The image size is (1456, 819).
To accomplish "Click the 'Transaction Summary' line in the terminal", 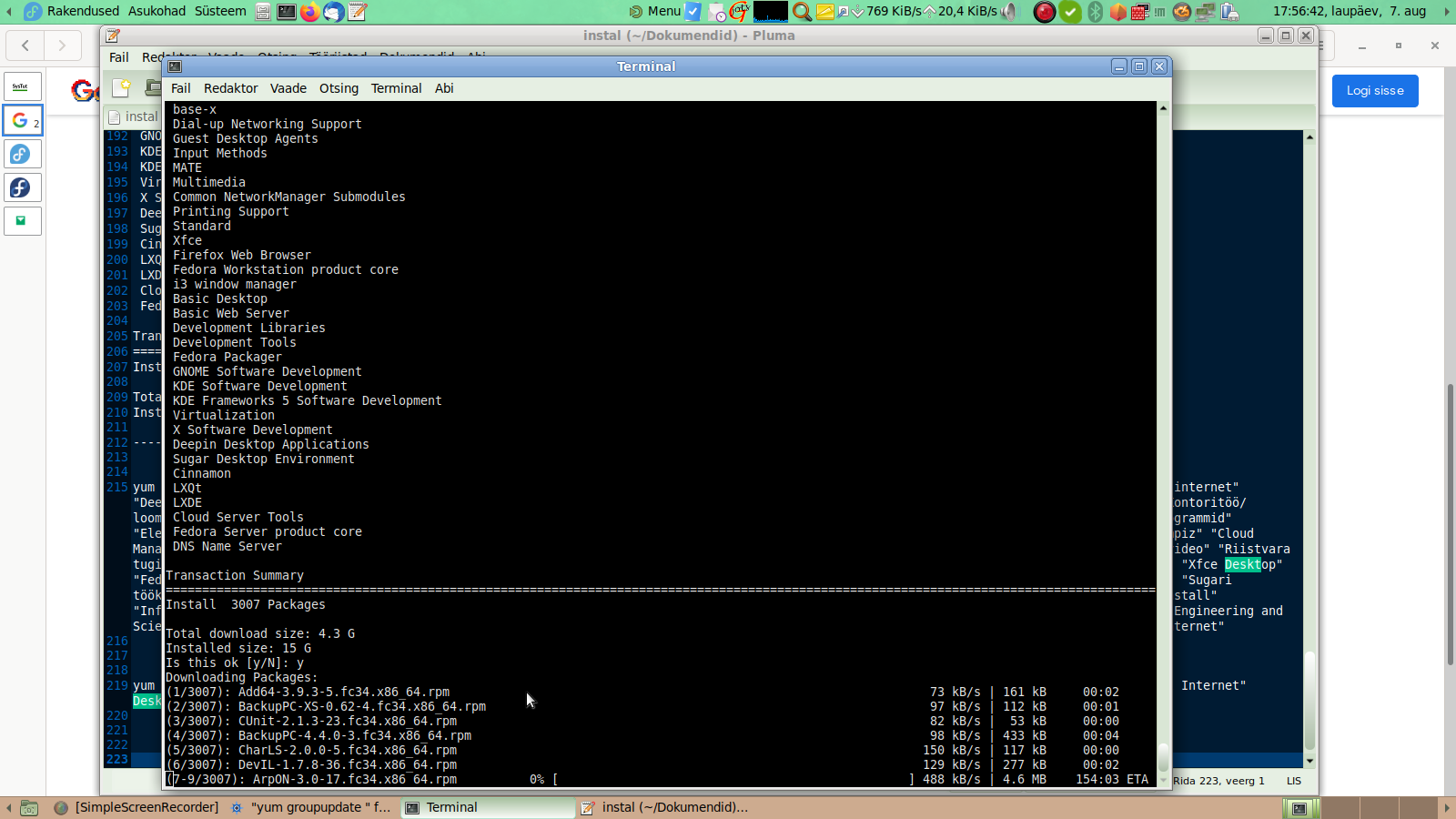I will pos(235,575).
